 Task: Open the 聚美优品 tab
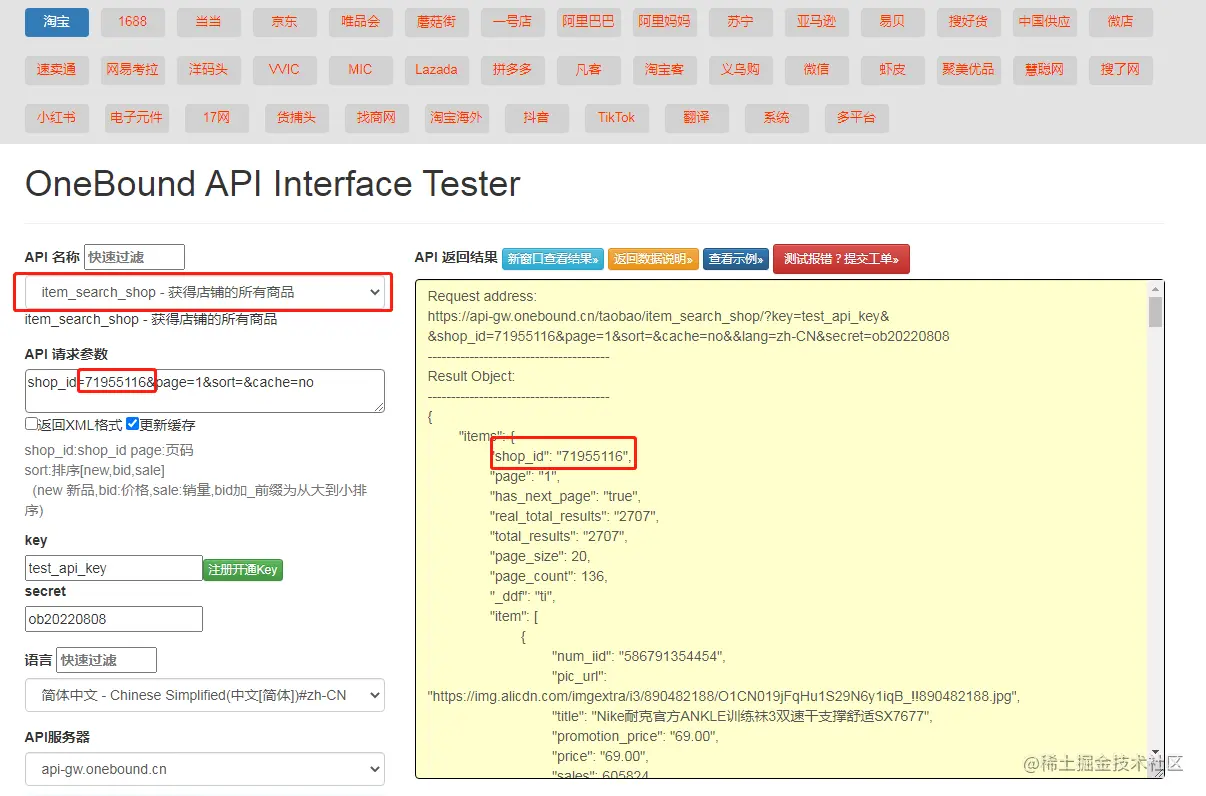click(x=968, y=70)
